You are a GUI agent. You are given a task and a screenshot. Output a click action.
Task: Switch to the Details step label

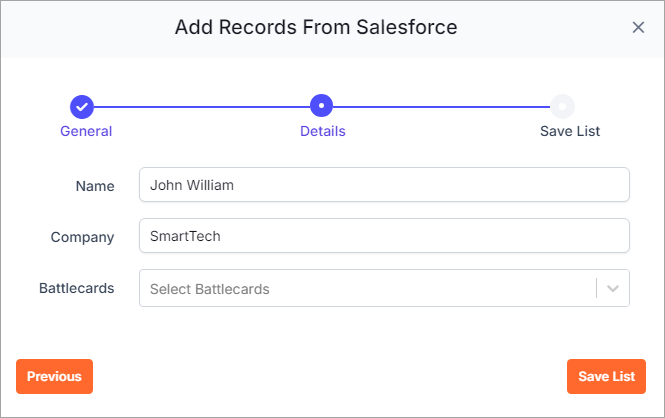[323, 131]
